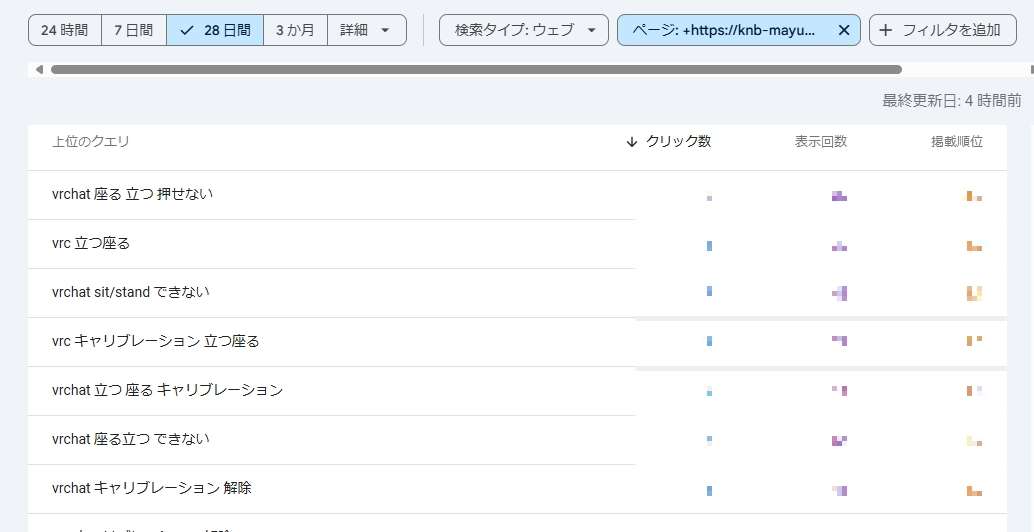Select the 7 日間 date range

tap(133, 30)
